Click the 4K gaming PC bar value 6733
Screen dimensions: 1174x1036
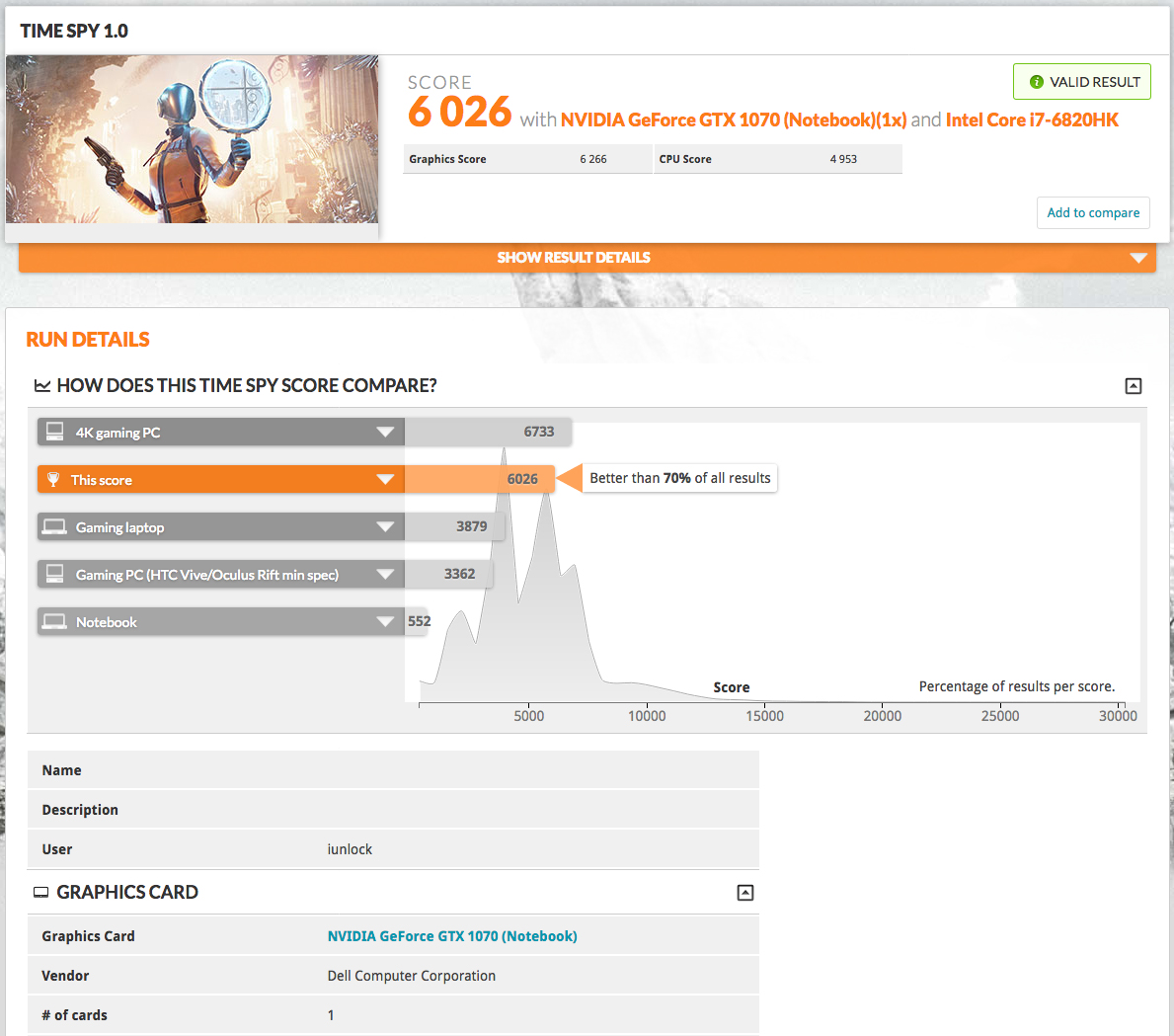(539, 432)
